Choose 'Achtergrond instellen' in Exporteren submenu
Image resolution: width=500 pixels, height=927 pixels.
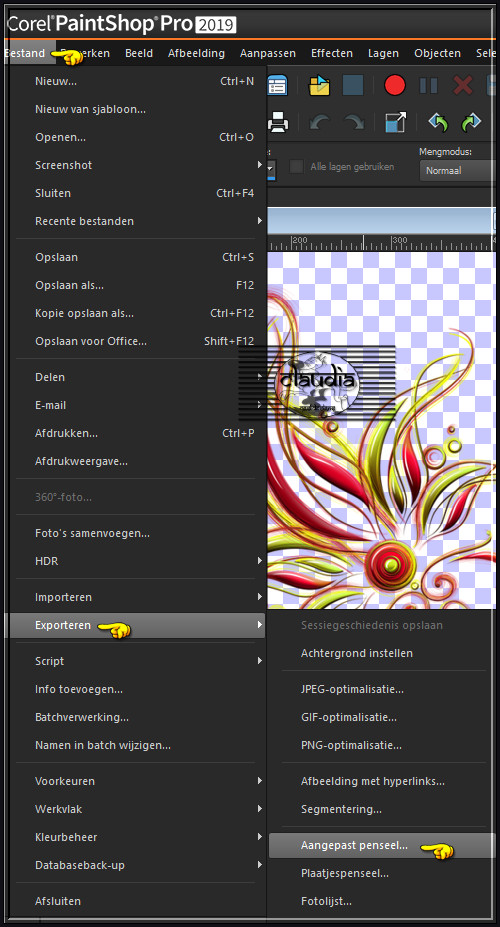pyautogui.click(x=382, y=653)
